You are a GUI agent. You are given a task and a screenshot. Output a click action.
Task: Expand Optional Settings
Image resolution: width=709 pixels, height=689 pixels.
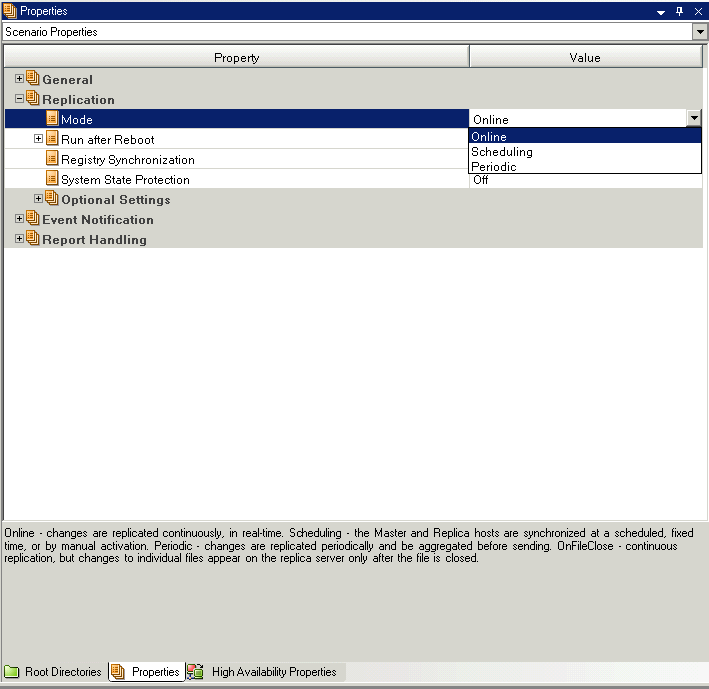tap(38, 198)
